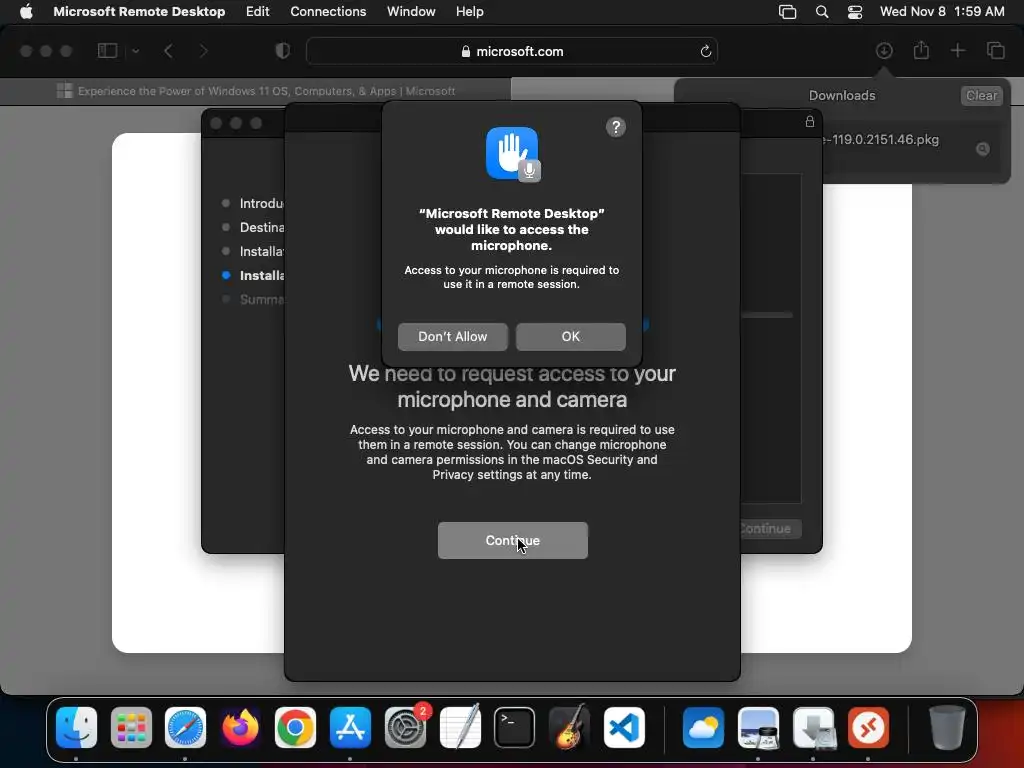Toggle Safari sidebar button
The height and width of the screenshot is (768, 1024).
pyautogui.click(x=107, y=51)
